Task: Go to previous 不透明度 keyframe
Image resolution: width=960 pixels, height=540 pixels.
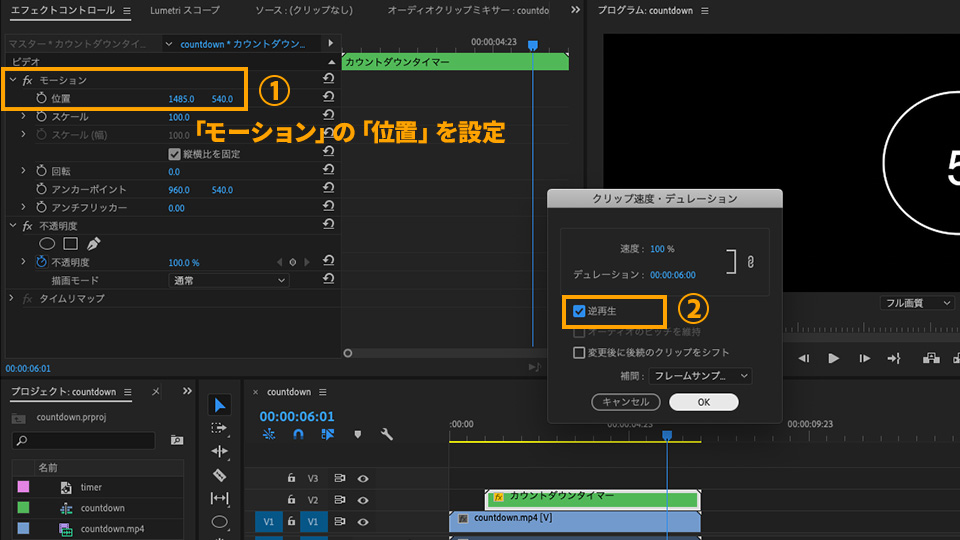Action: 279,262
